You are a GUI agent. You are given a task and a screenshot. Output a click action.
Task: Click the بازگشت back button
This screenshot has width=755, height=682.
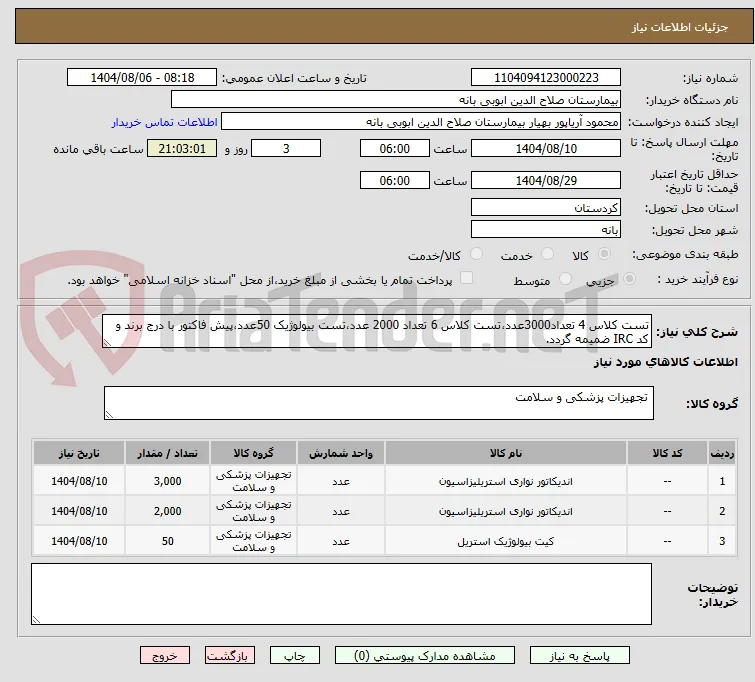(x=230, y=656)
